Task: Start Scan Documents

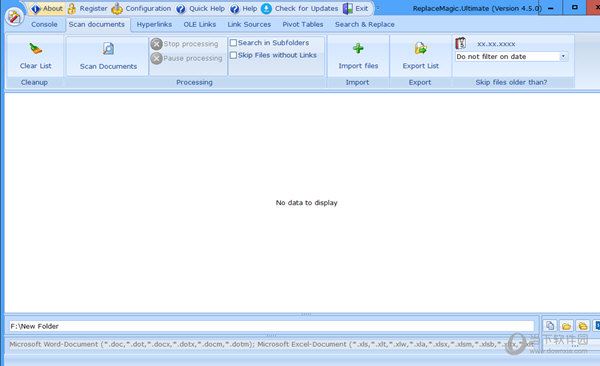Action: pos(108,56)
